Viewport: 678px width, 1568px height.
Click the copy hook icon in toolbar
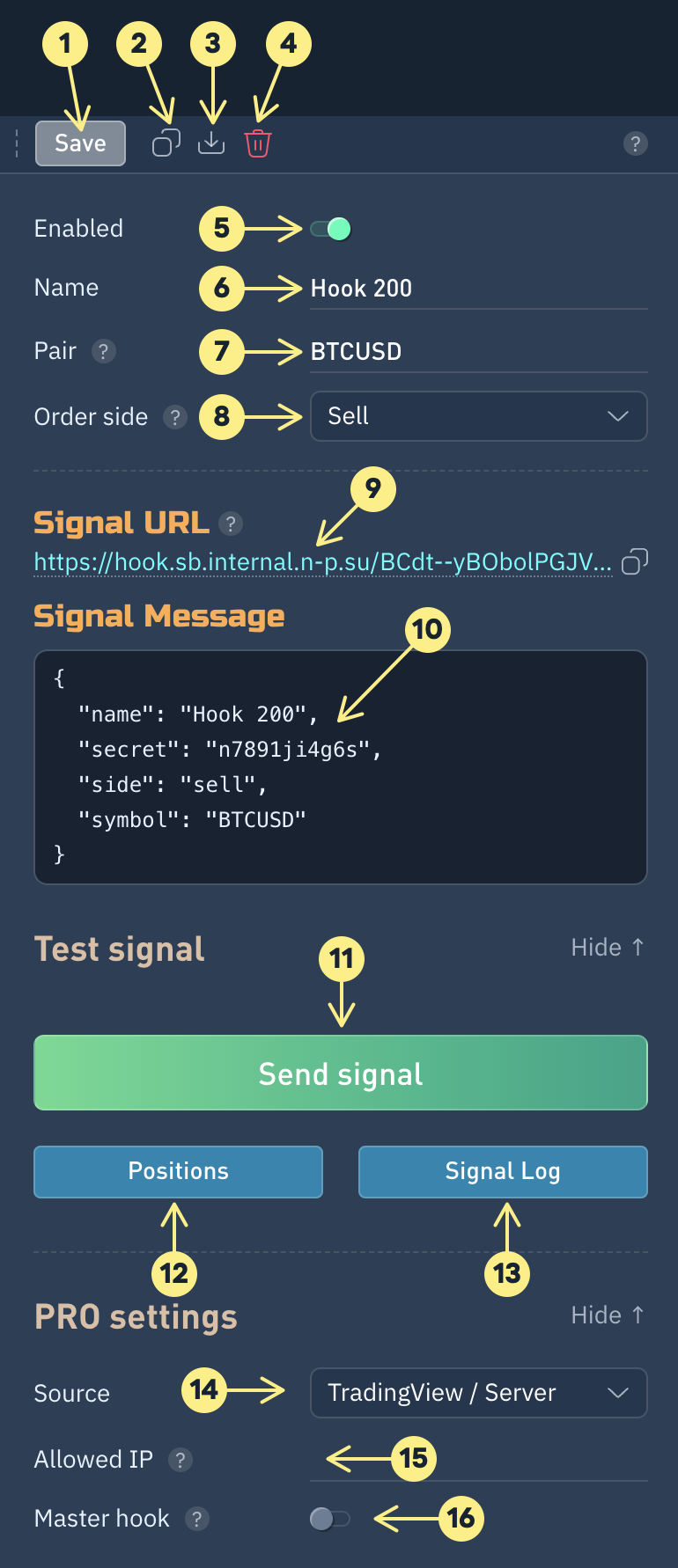pos(166,143)
